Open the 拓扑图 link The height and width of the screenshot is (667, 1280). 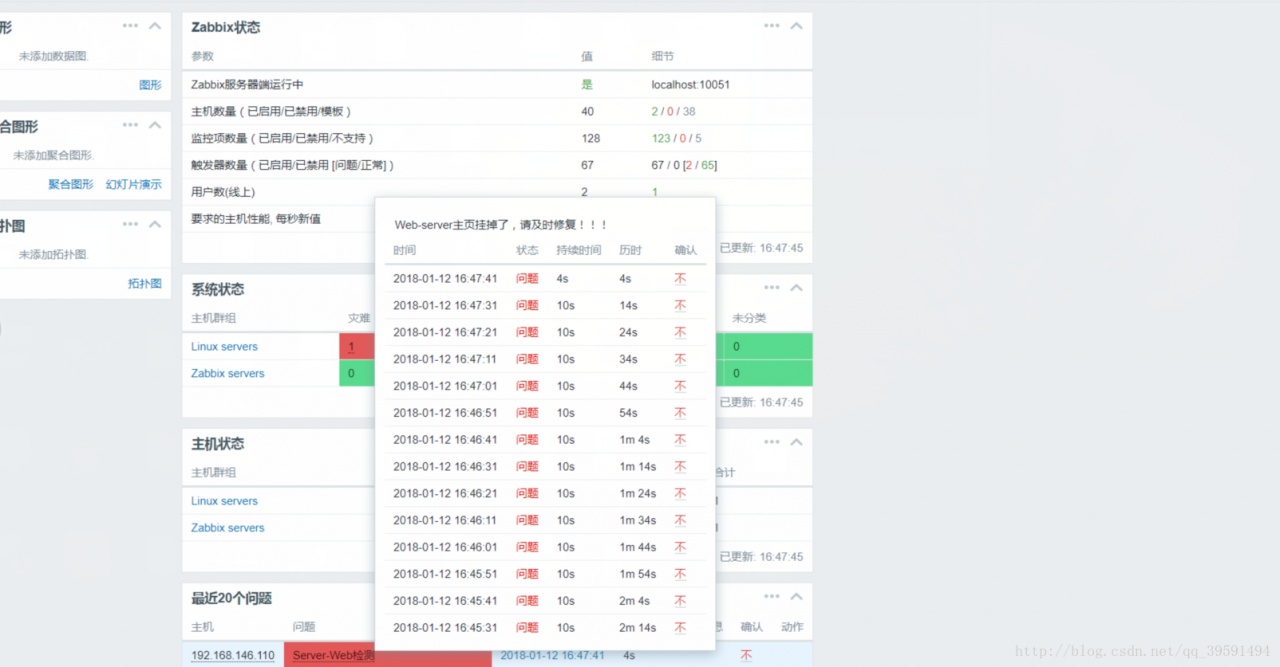pyautogui.click(x=145, y=283)
